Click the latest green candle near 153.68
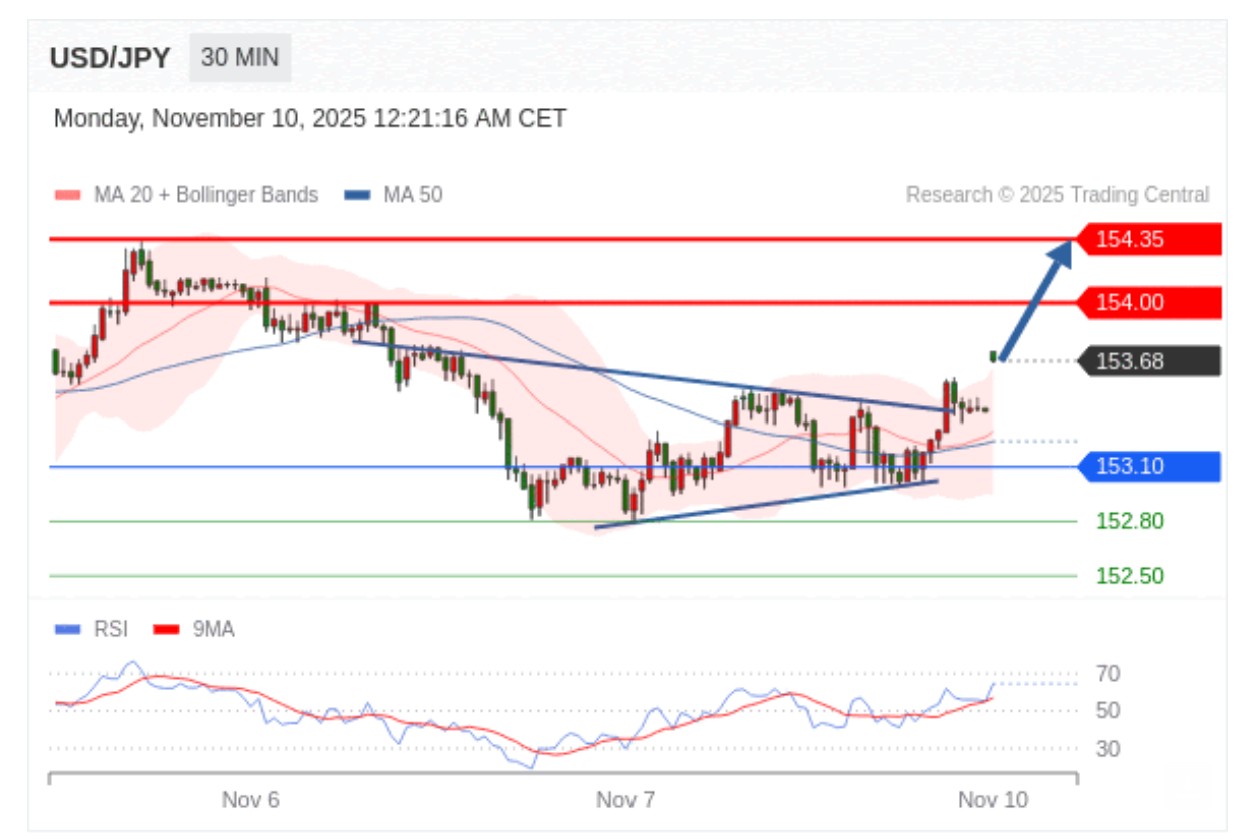This screenshot has height=840, width=1260. (993, 356)
